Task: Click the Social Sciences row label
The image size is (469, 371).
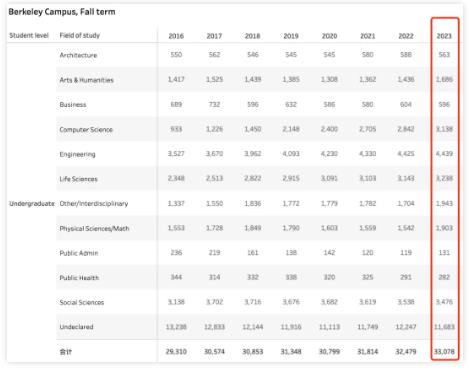Action: point(82,302)
